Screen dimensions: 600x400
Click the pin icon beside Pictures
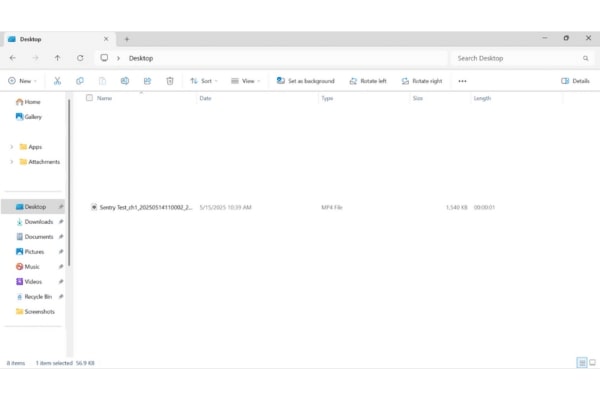pyautogui.click(x=61, y=251)
